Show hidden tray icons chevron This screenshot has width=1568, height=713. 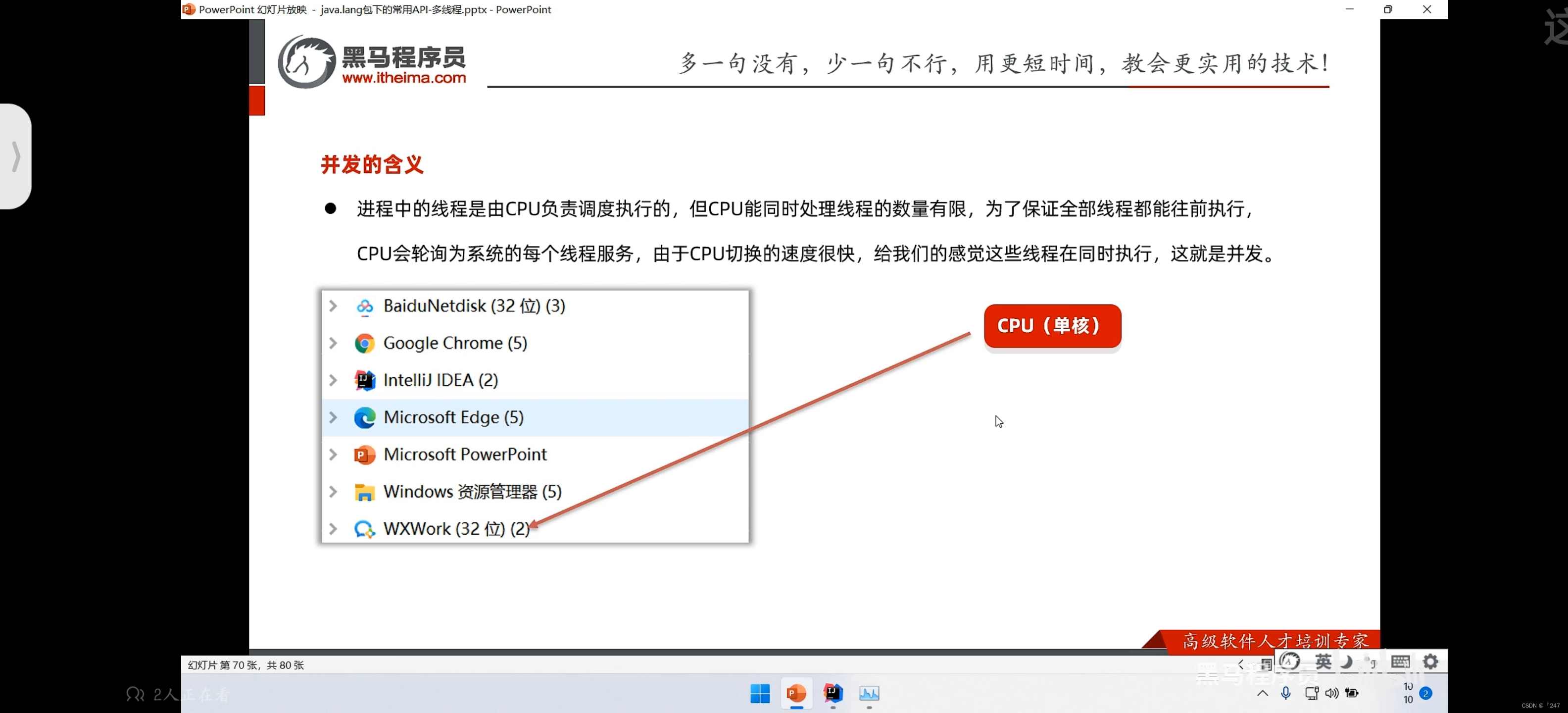coord(1263,693)
